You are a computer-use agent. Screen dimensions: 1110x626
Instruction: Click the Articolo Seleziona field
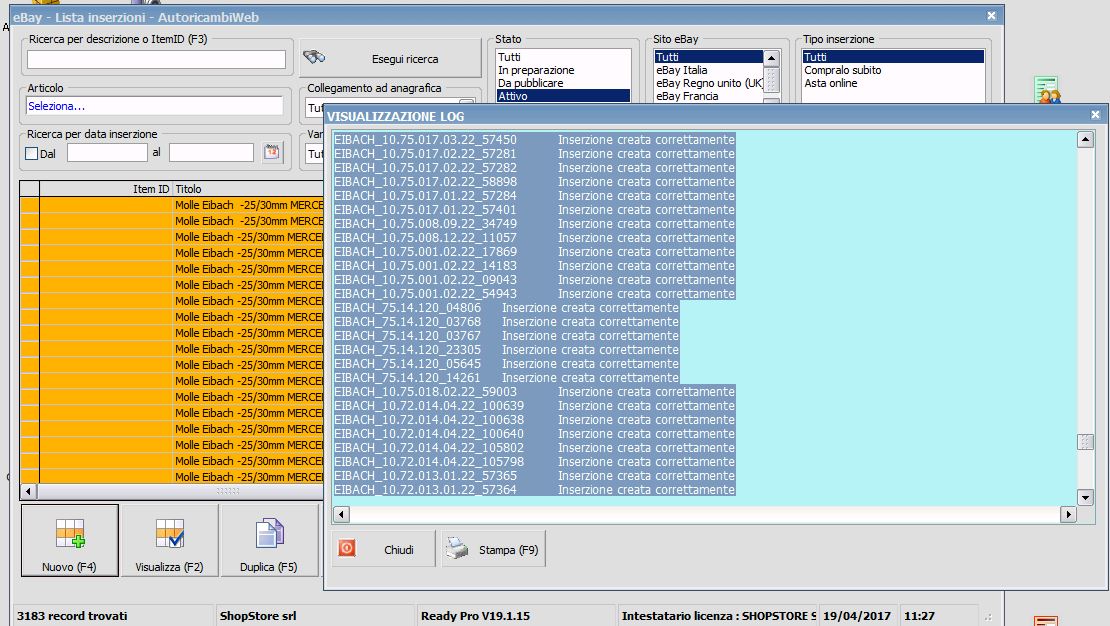(154, 106)
